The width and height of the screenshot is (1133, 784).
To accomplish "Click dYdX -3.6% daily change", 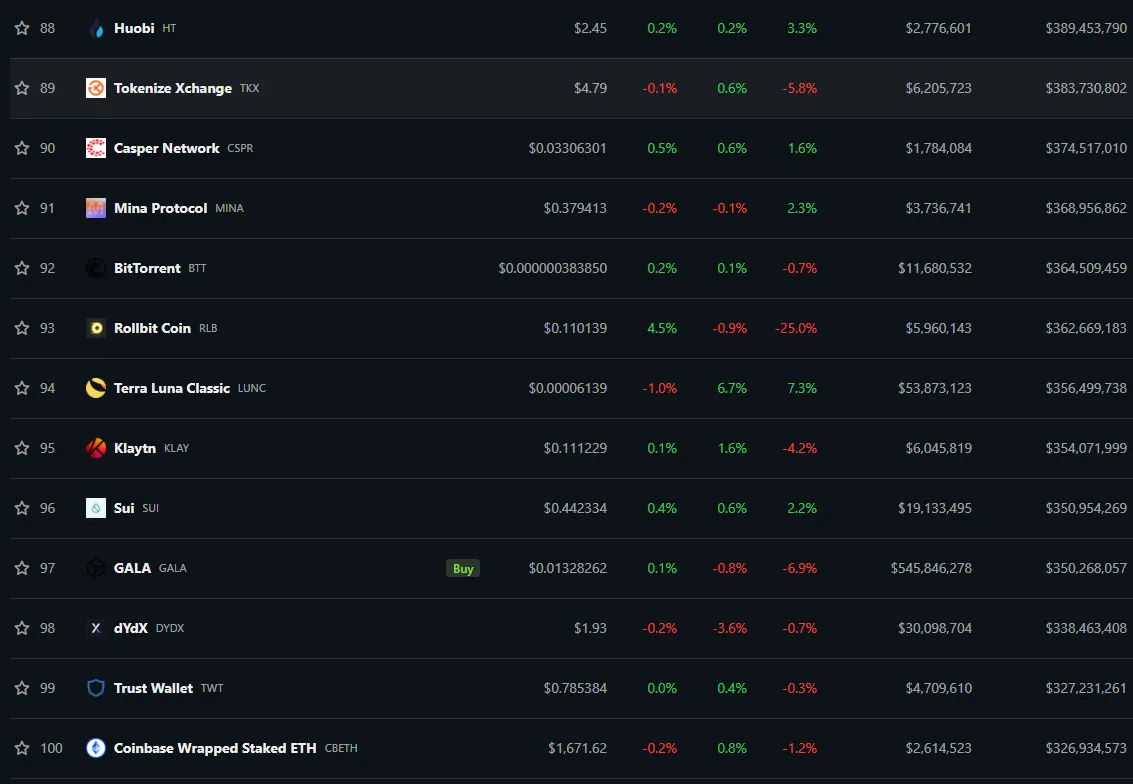I will pos(730,628).
